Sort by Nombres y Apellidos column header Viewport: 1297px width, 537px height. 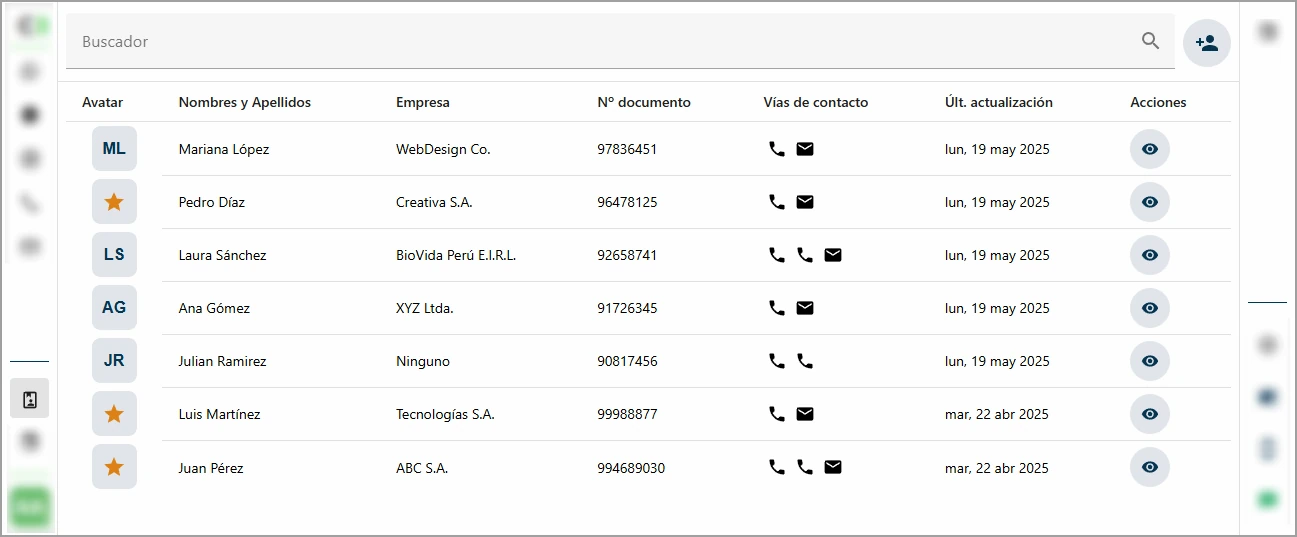pos(244,102)
